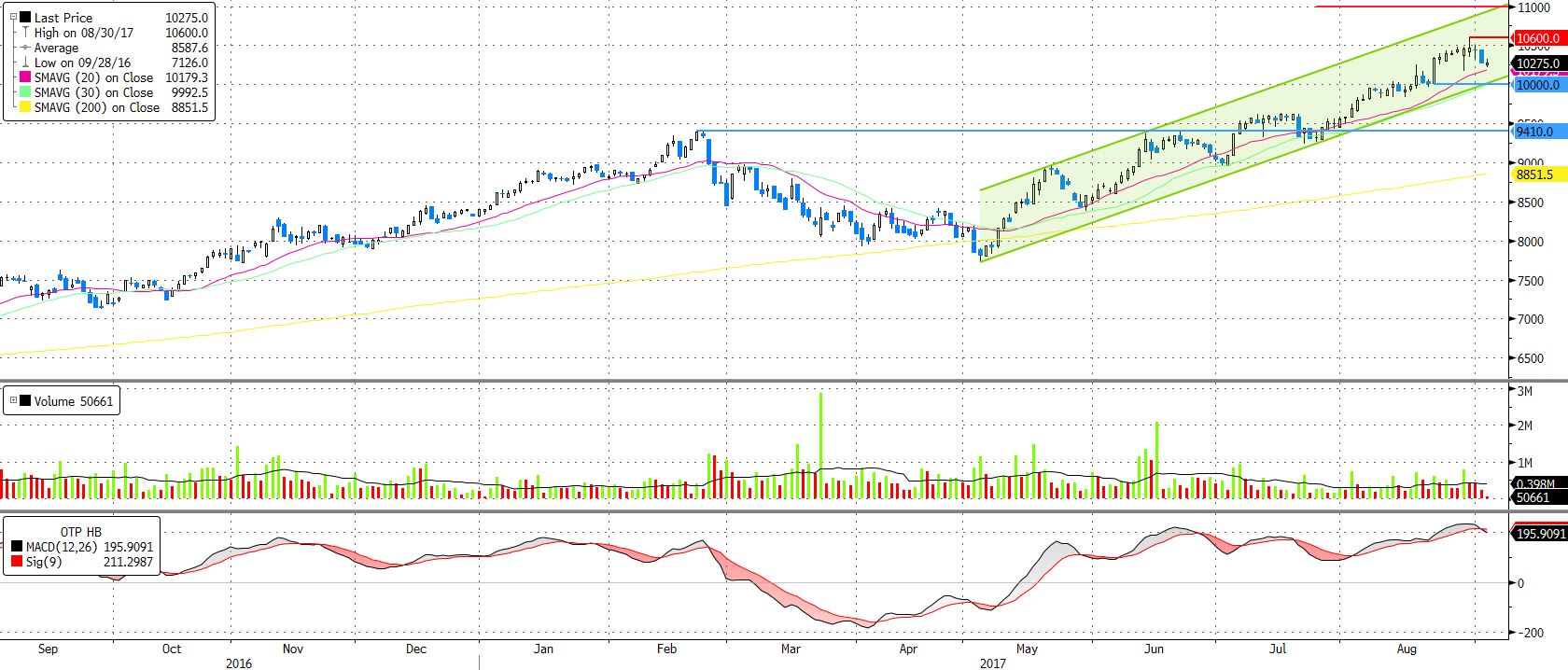Click the SMAVG (200) on Close legend text
This screenshot has height=670, width=1568.
pos(96,107)
